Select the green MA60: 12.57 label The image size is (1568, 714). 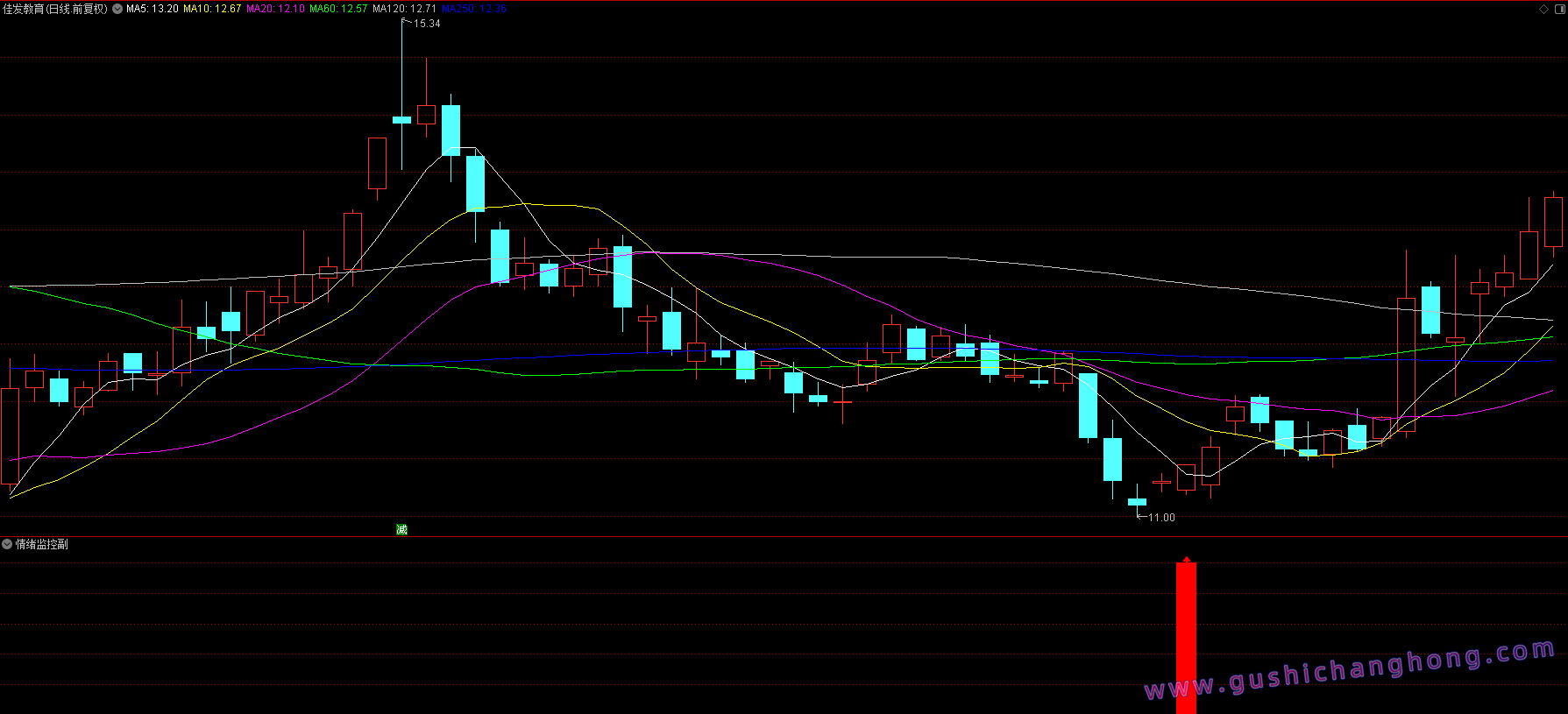coord(338,9)
